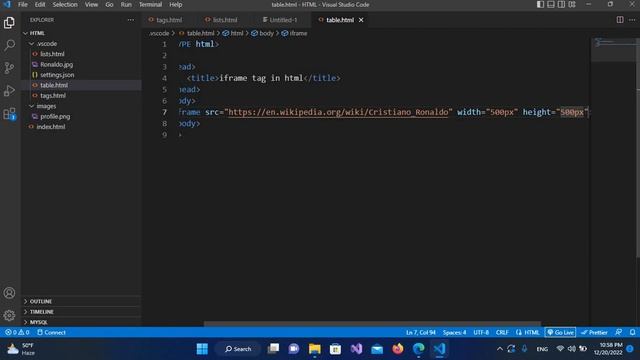
Task: Click the horizontal editor scrollbar
Action: tap(372, 324)
